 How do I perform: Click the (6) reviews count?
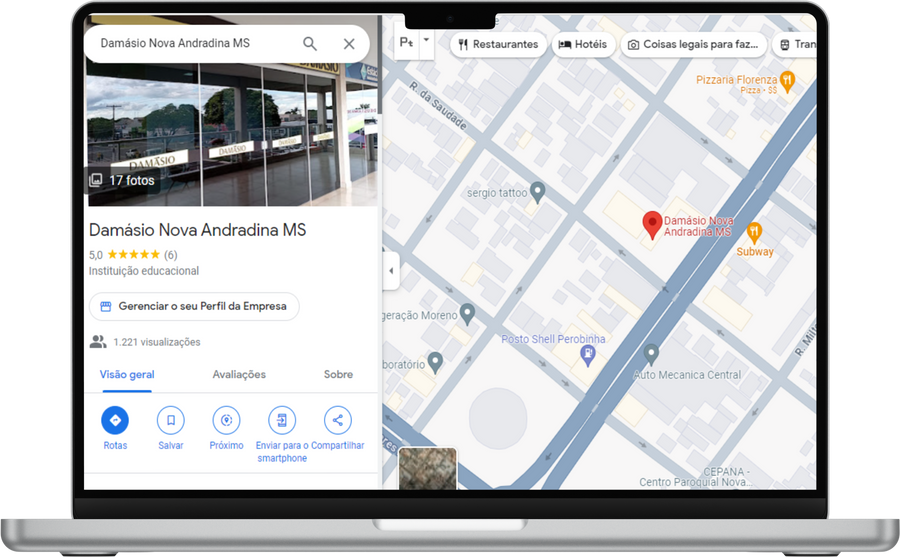pyautogui.click(x=170, y=255)
